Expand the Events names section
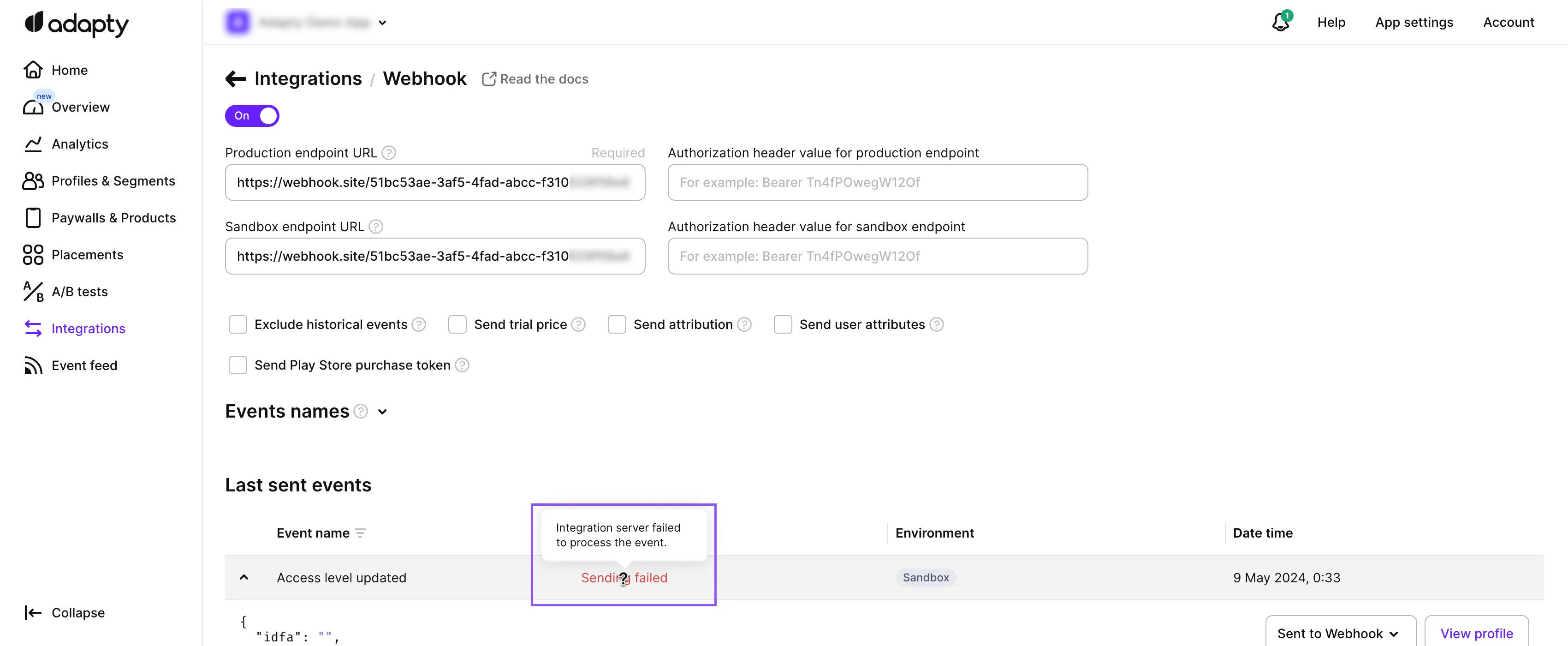 click(x=382, y=412)
